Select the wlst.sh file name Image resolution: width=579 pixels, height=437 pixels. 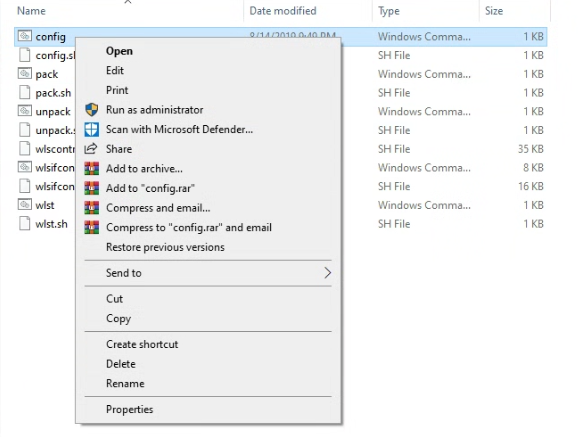[51, 224]
